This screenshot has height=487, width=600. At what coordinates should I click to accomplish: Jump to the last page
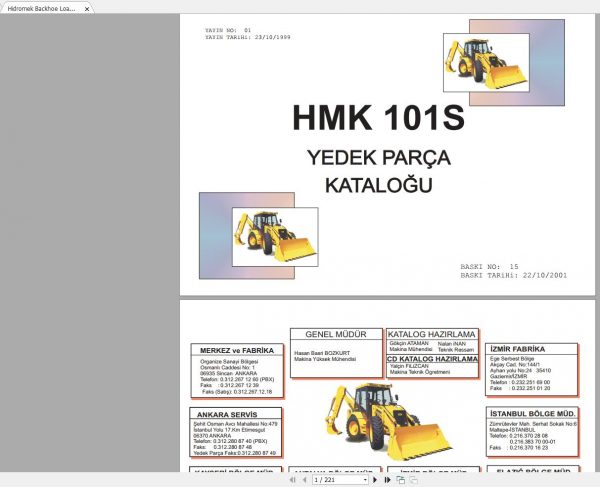pyautogui.click(x=387, y=480)
